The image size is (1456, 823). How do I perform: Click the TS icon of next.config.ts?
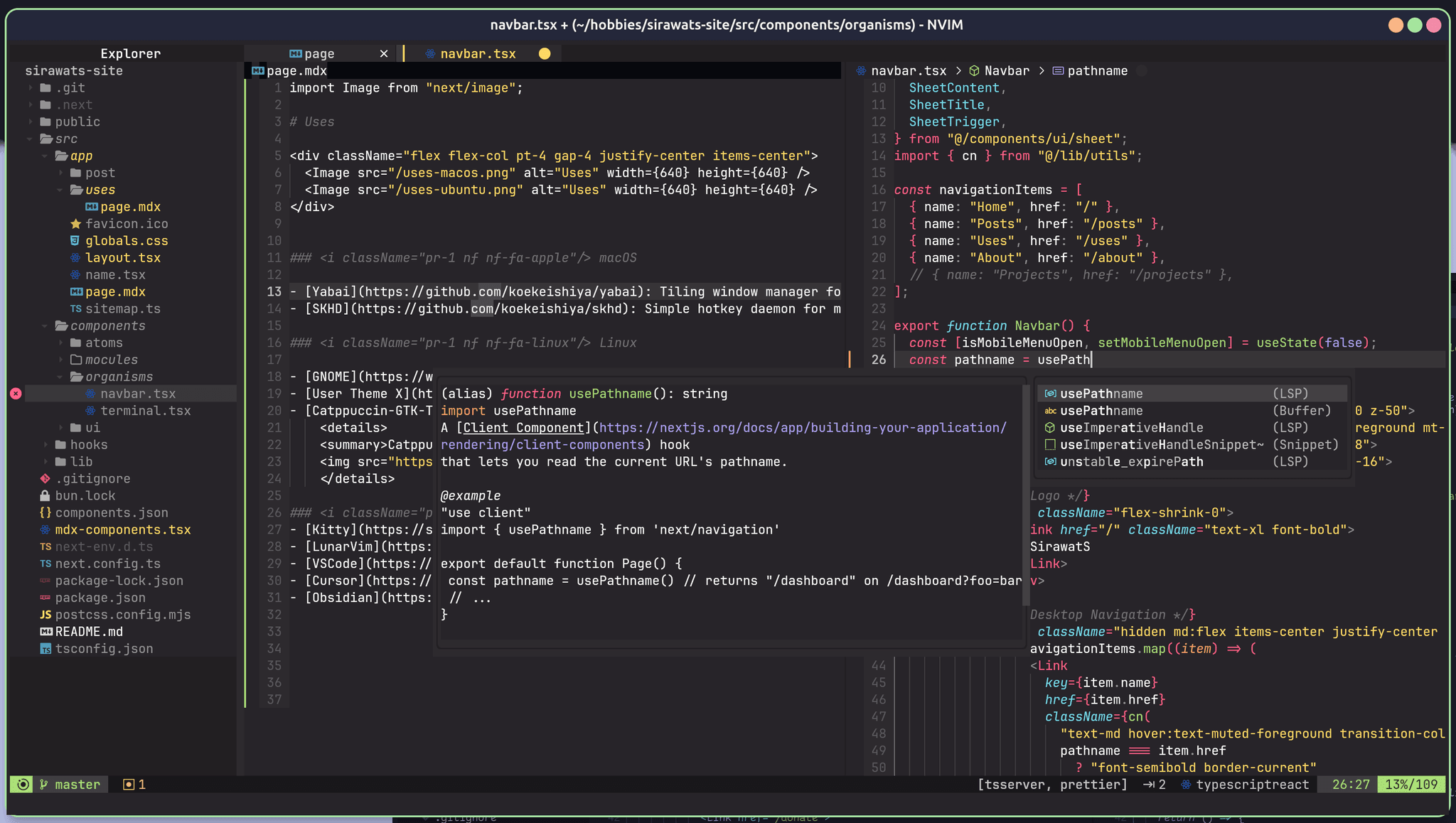[x=45, y=564]
